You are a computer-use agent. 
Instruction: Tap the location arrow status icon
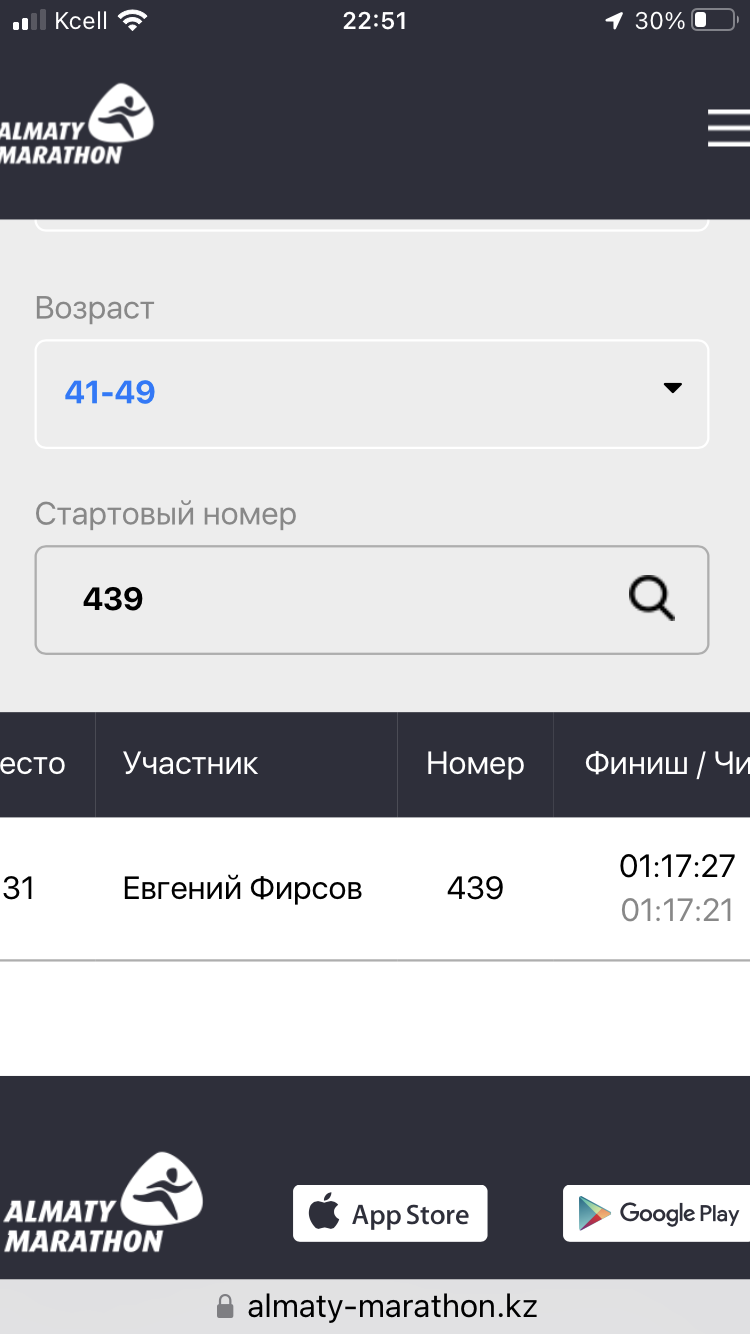614,21
